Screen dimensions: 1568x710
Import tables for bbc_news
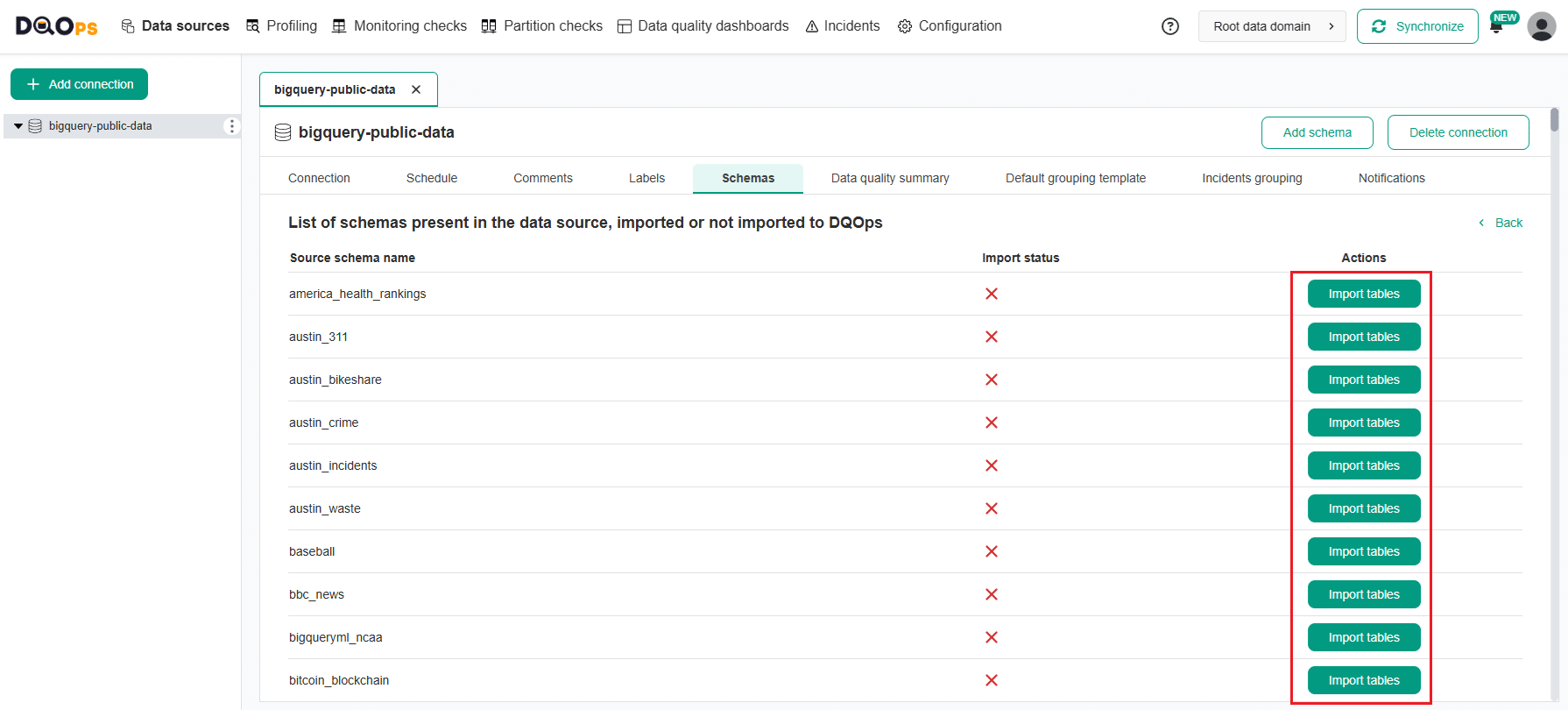click(1364, 594)
